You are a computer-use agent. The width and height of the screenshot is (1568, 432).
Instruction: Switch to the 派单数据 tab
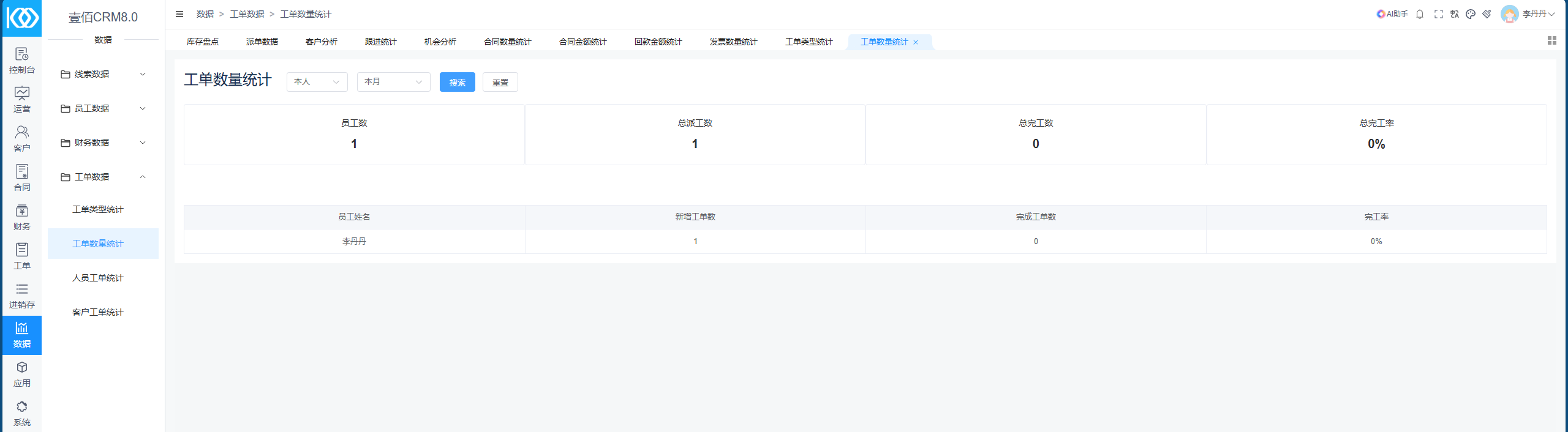262,42
